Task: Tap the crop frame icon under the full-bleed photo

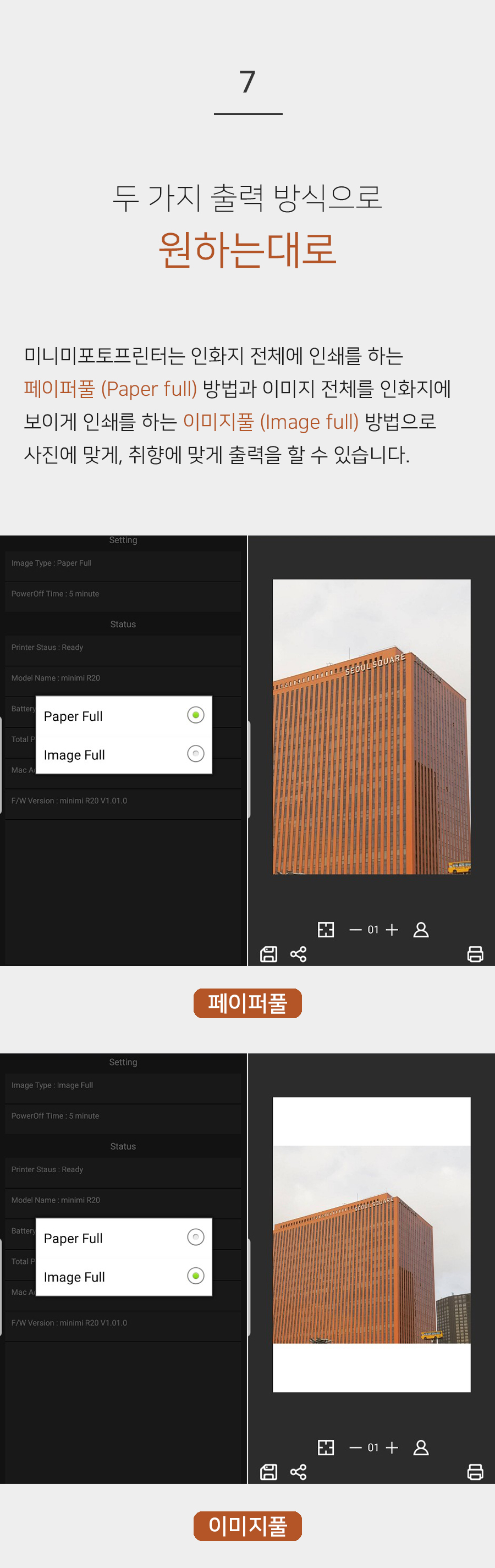Action: [x=326, y=930]
